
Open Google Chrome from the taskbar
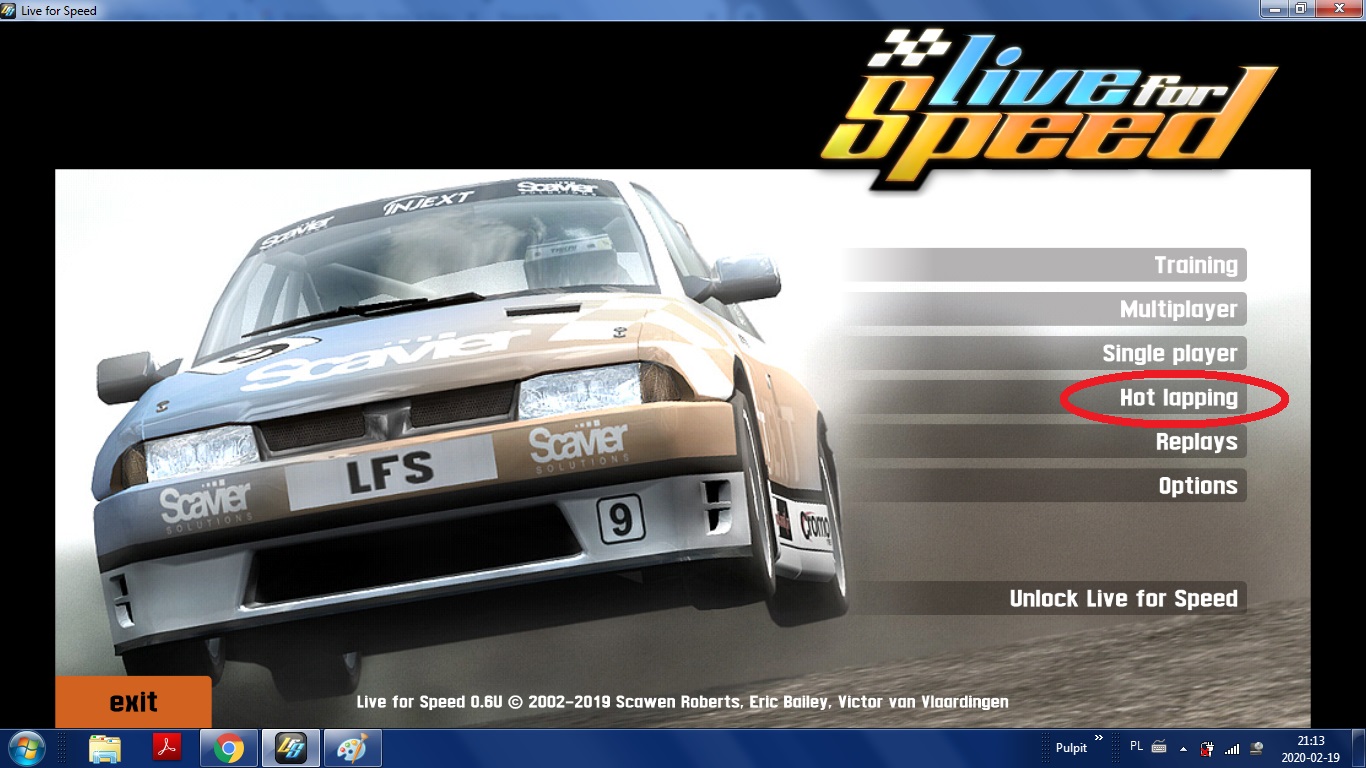pos(229,748)
